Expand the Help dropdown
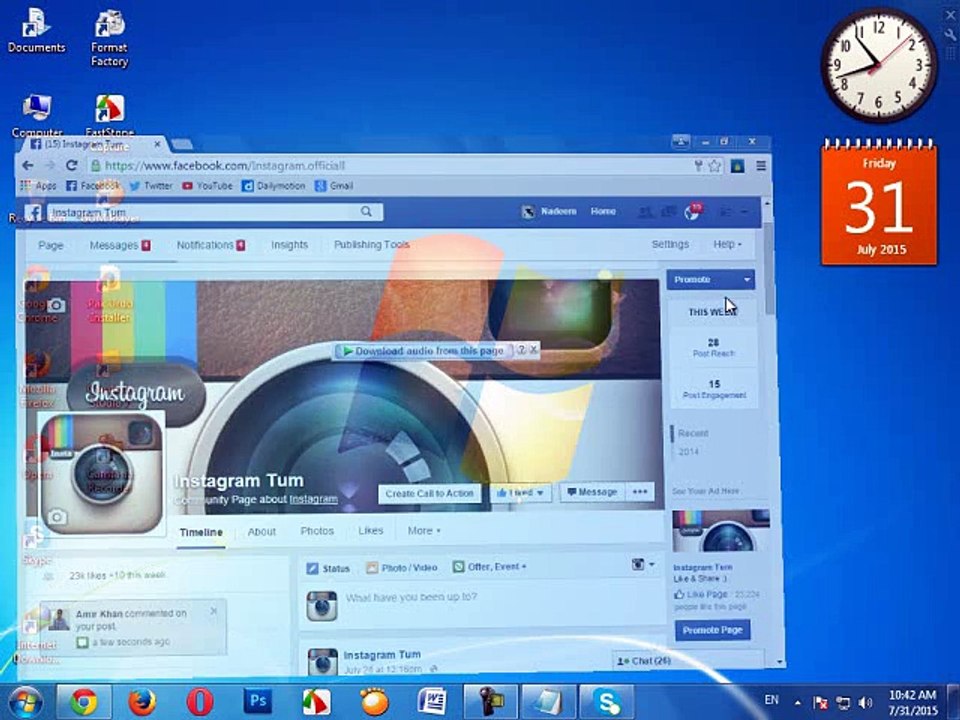The height and width of the screenshot is (720, 960). tap(727, 244)
